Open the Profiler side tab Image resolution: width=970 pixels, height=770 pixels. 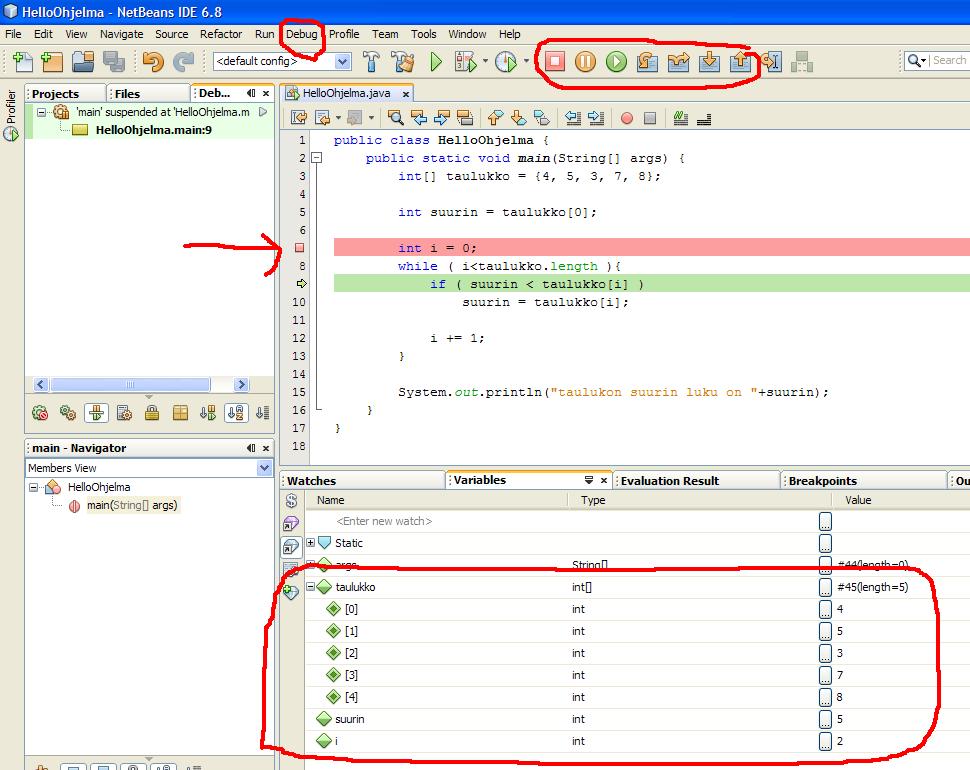pos(11,115)
